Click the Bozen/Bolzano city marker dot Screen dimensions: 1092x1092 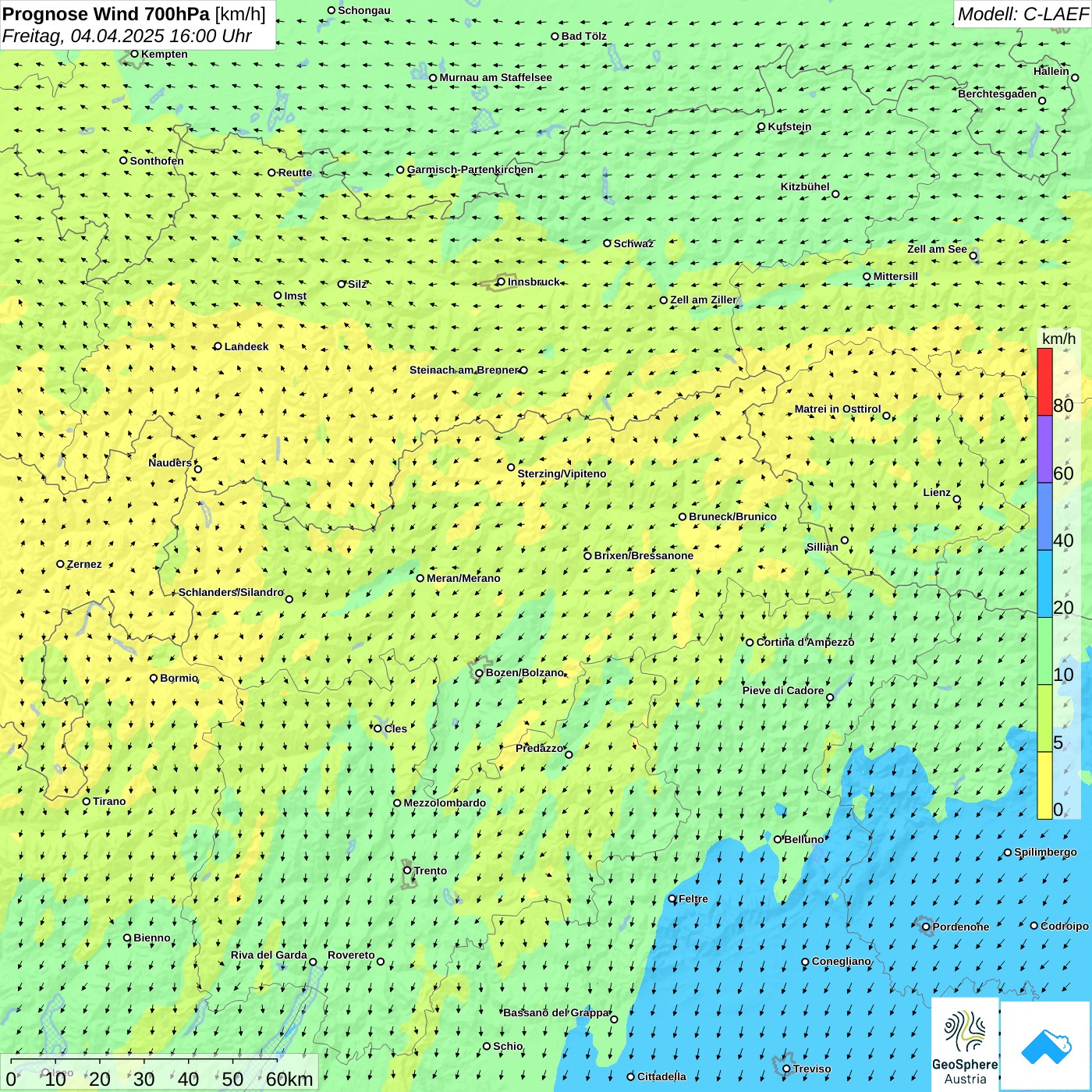(x=479, y=673)
